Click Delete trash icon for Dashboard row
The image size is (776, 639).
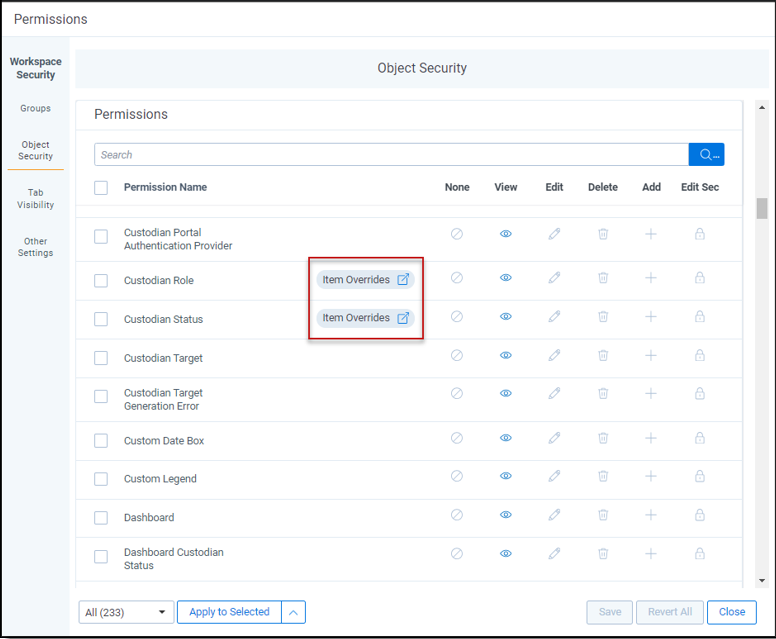pyautogui.click(x=603, y=515)
